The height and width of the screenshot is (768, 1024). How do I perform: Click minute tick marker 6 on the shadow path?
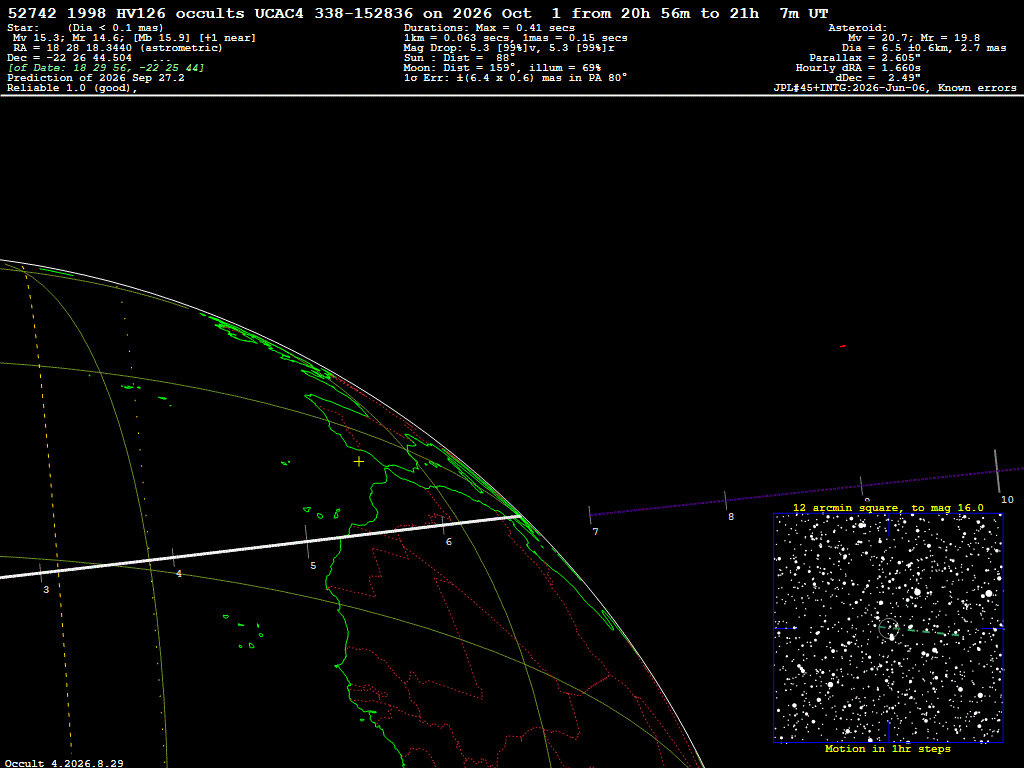click(443, 522)
